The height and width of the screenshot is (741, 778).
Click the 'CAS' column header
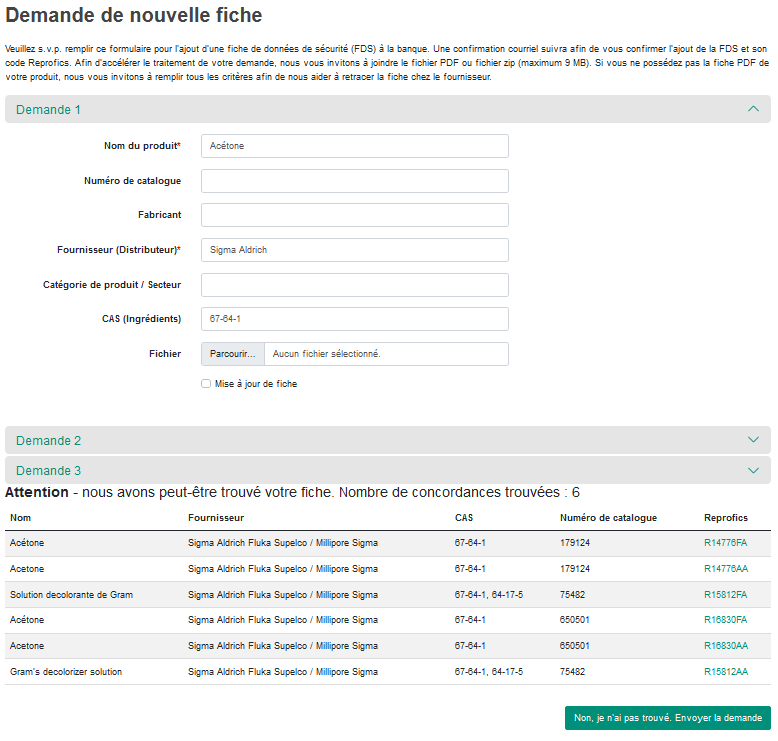[464, 518]
